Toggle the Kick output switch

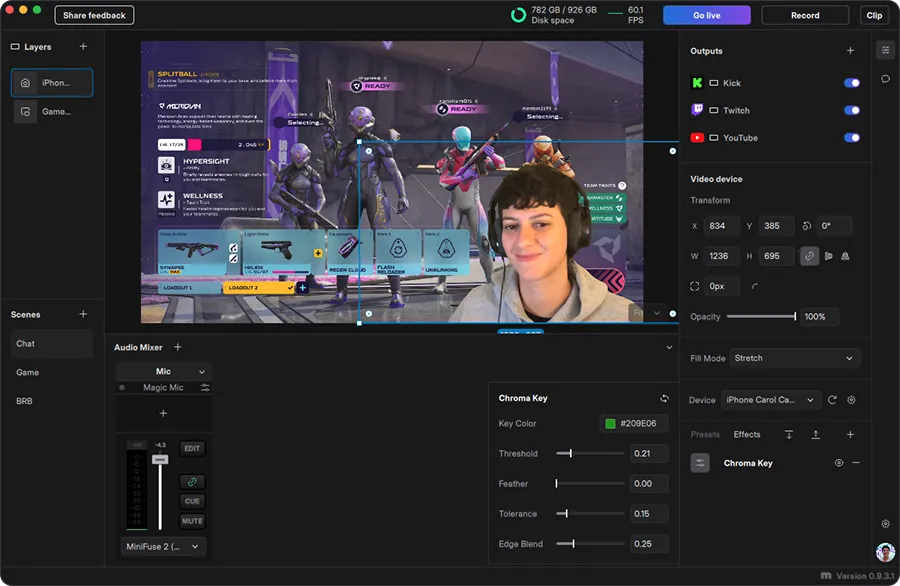(851, 83)
